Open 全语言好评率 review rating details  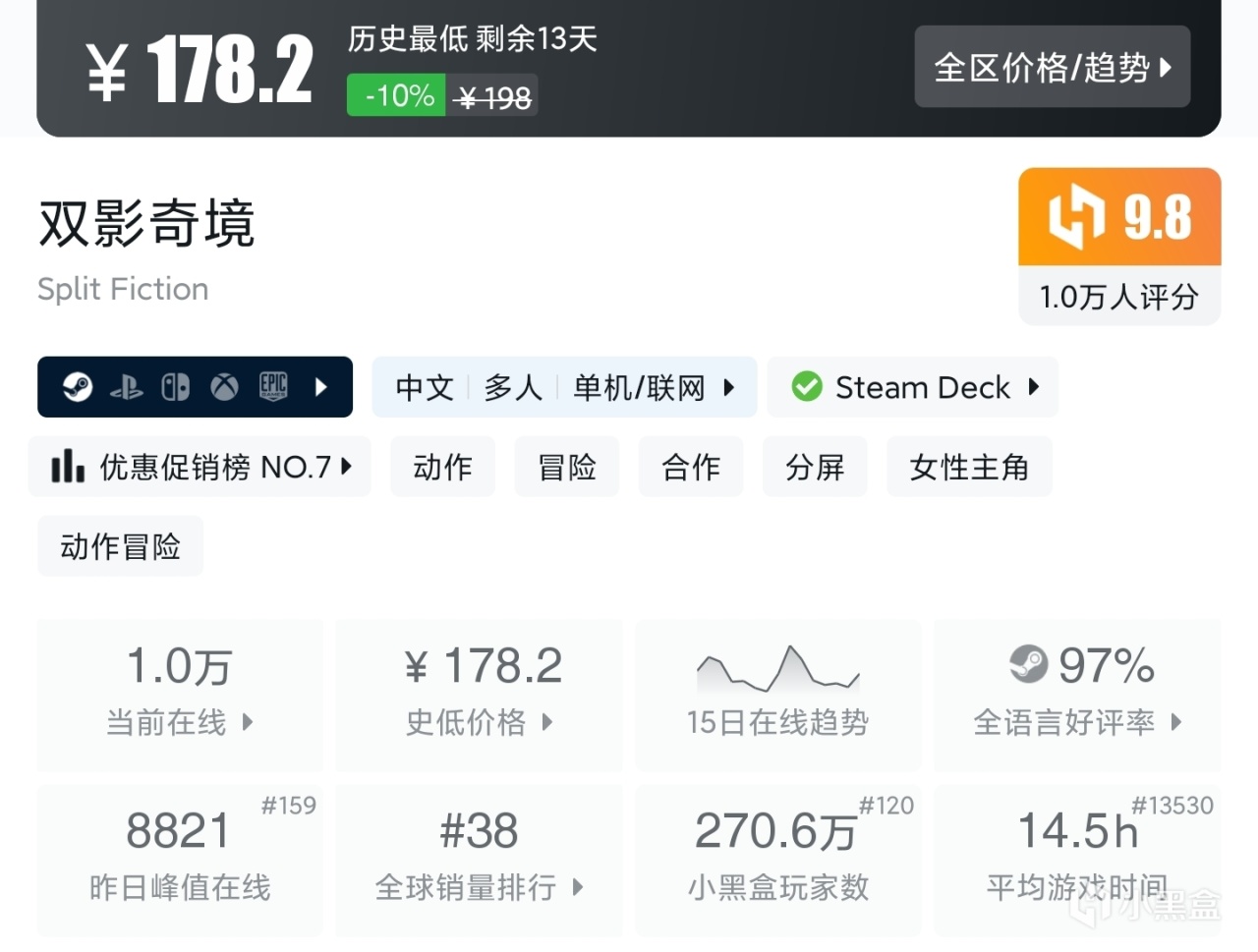1077,695
